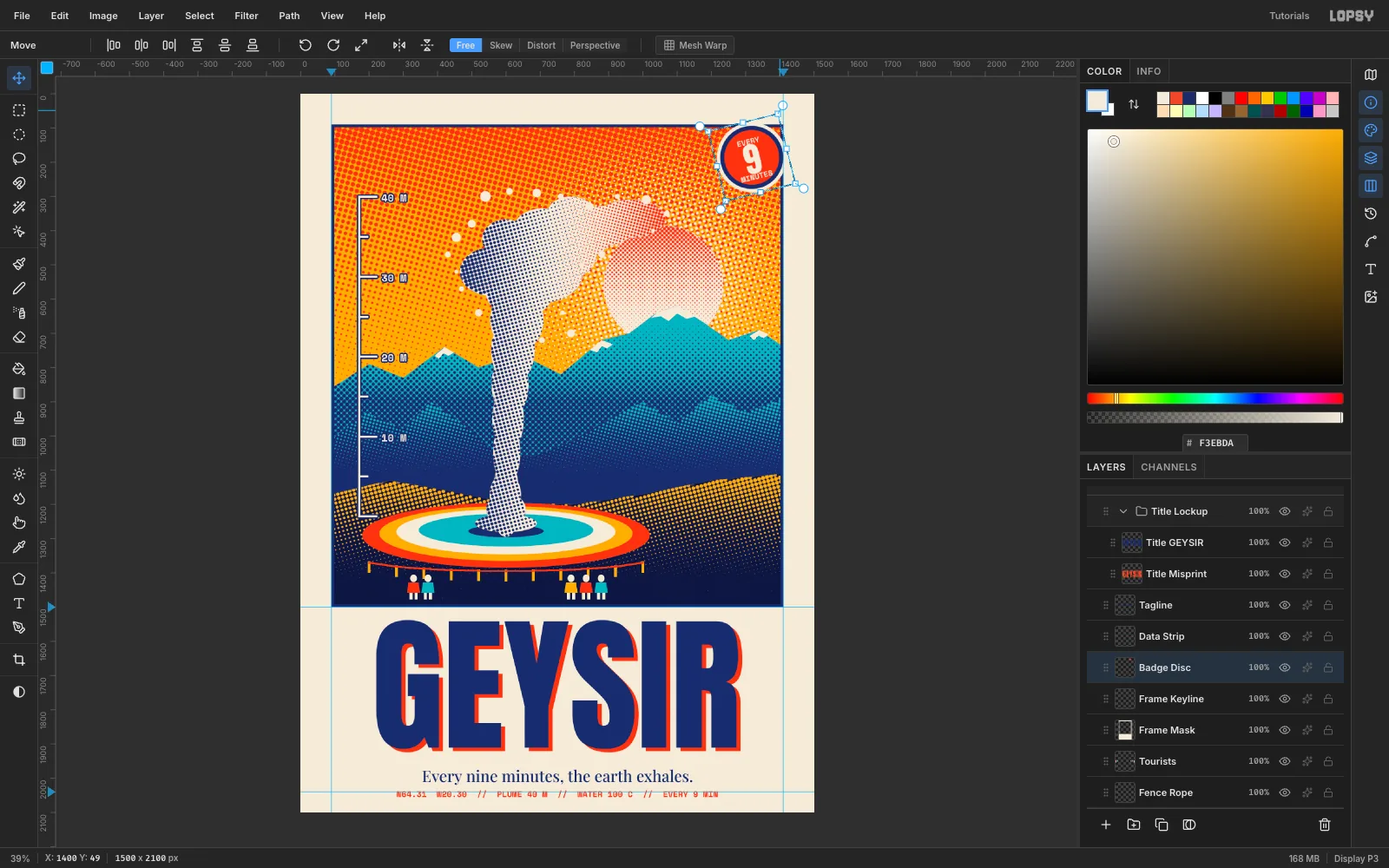The height and width of the screenshot is (868, 1389).
Task: Hide the Badge Disc layer
Action: [1285, 667]
